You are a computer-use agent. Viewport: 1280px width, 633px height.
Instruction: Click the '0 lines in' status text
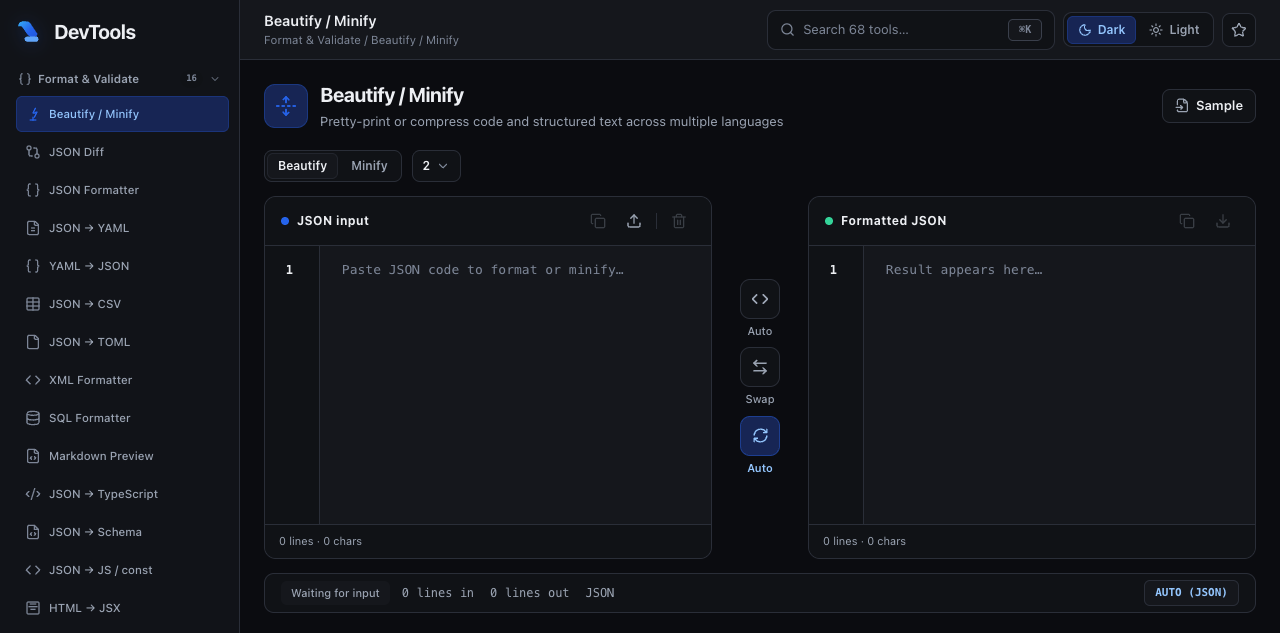point(438,593)
